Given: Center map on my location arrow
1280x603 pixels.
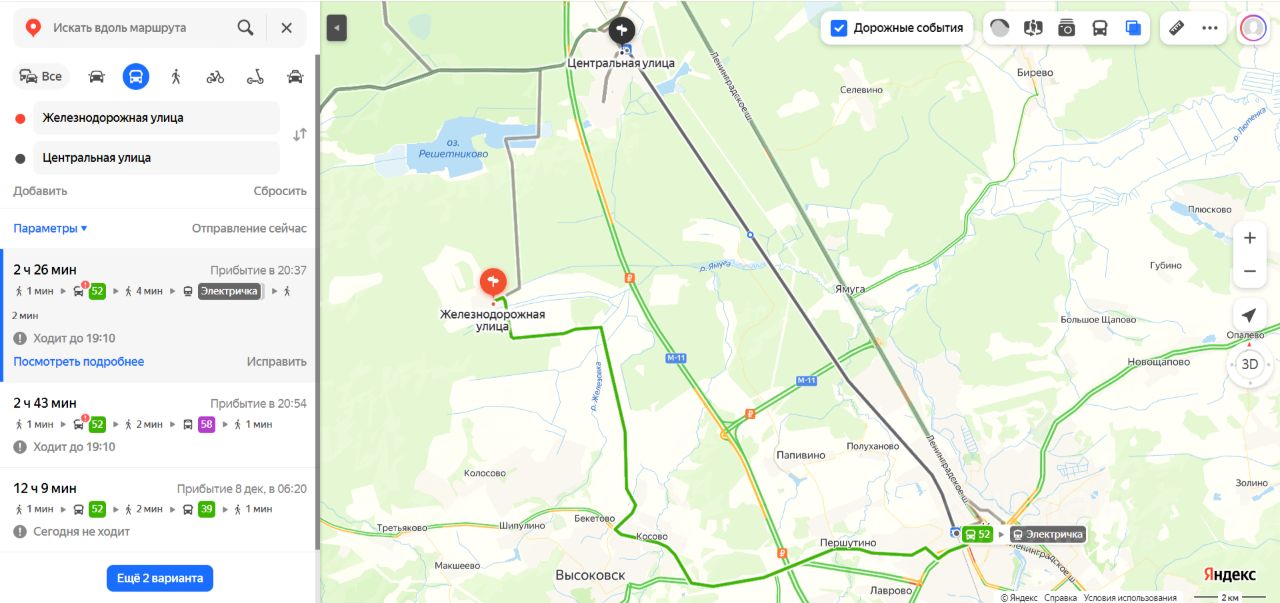Looking at the screenshot, I should pyautogui.click(x=1249, y=315).
